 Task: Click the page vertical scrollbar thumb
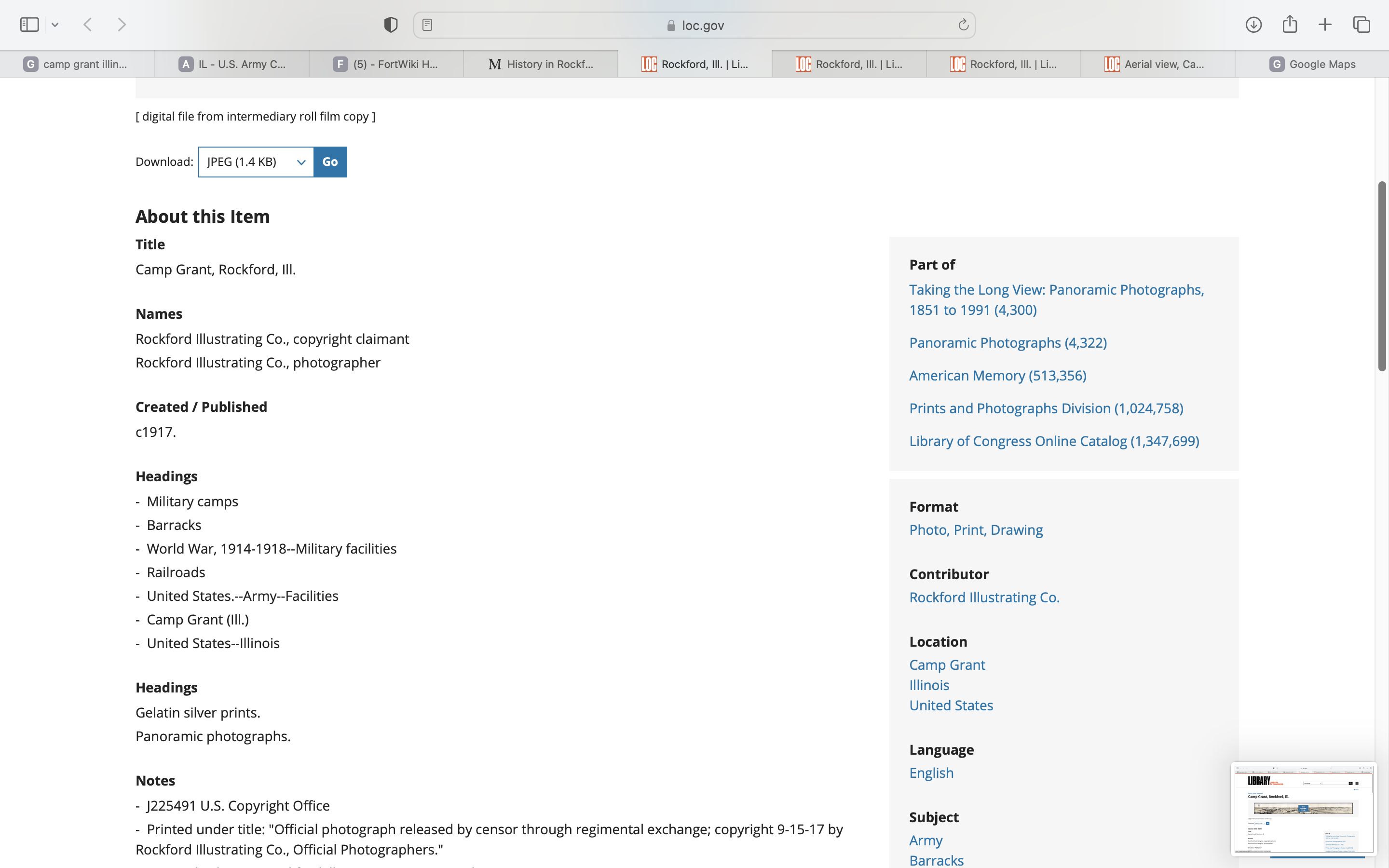pyautogui.click(x=1382, y=275)
